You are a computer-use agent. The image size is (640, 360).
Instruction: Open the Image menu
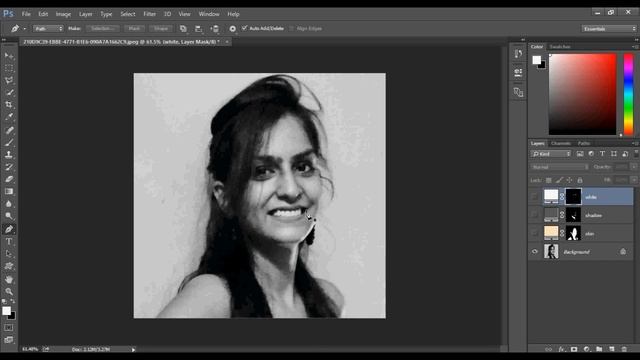click(x=63, y=14)
